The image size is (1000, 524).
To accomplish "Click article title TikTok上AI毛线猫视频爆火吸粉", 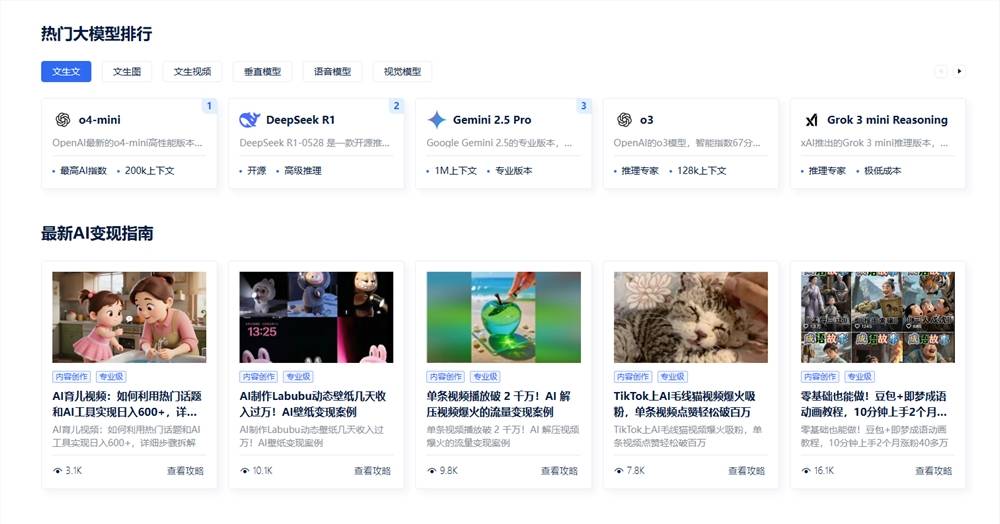I will tap(684, 404).
